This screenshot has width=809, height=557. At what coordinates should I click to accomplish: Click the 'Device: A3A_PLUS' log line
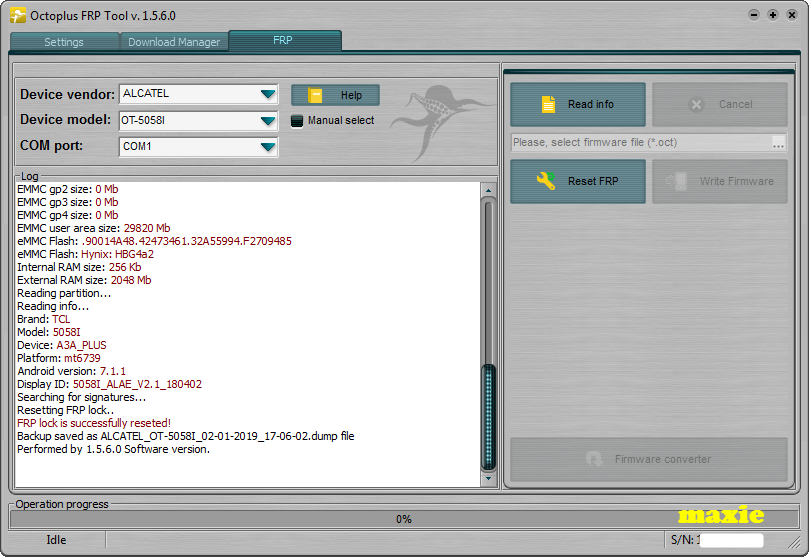pos(62,345)
